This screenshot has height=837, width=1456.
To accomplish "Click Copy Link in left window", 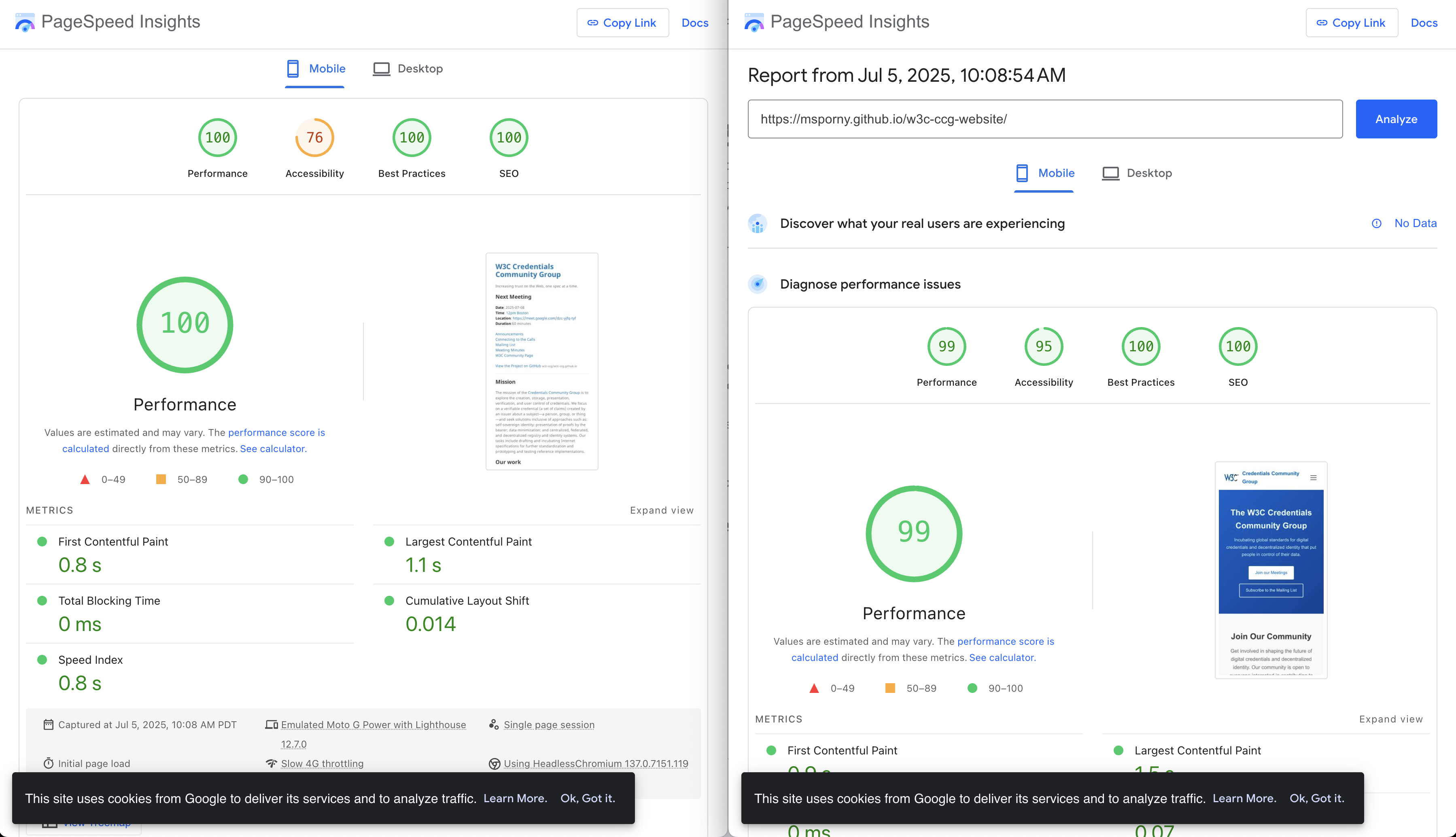I will 622,23.
